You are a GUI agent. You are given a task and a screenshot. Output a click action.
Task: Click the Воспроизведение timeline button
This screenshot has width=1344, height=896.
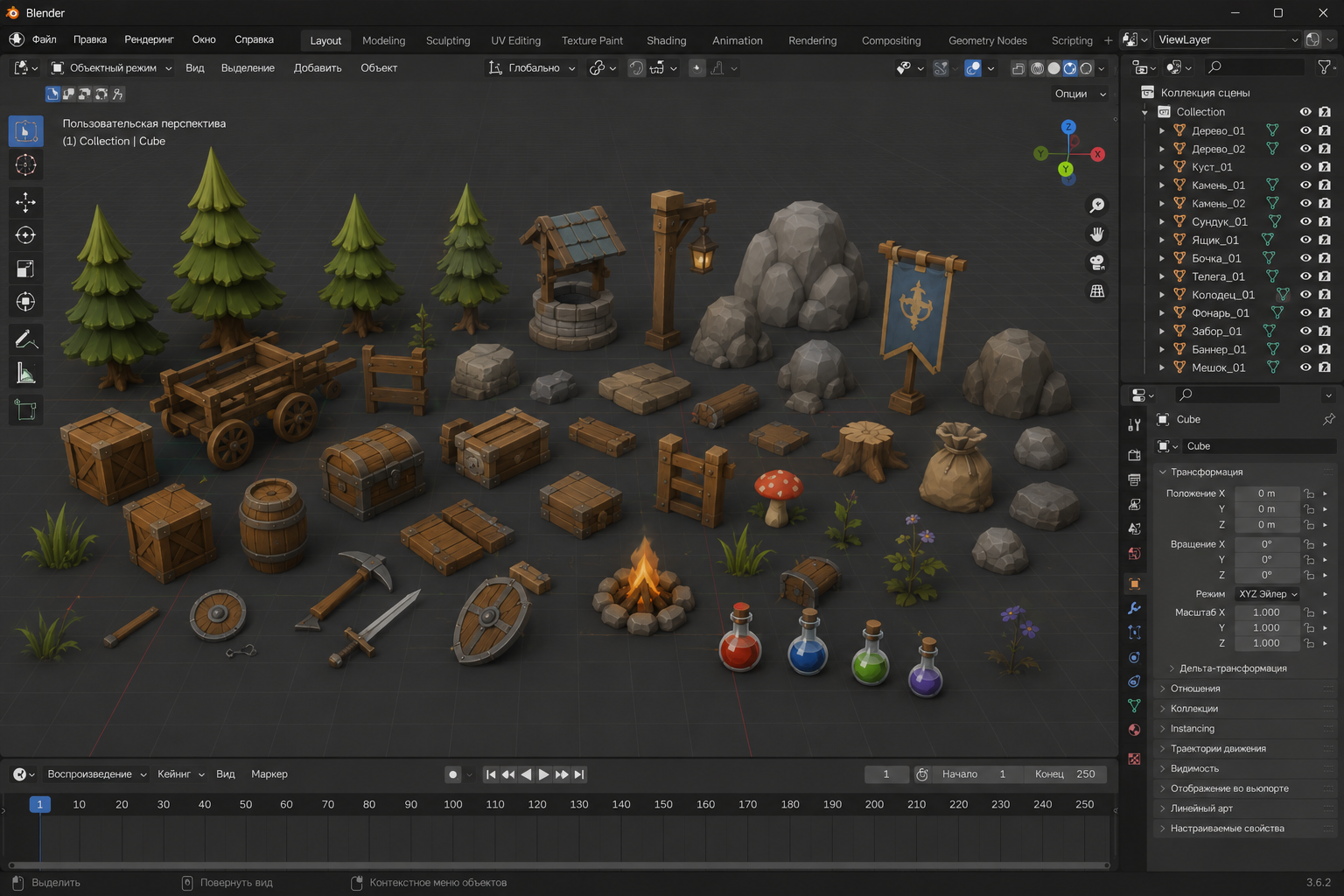tap(96, 774)
